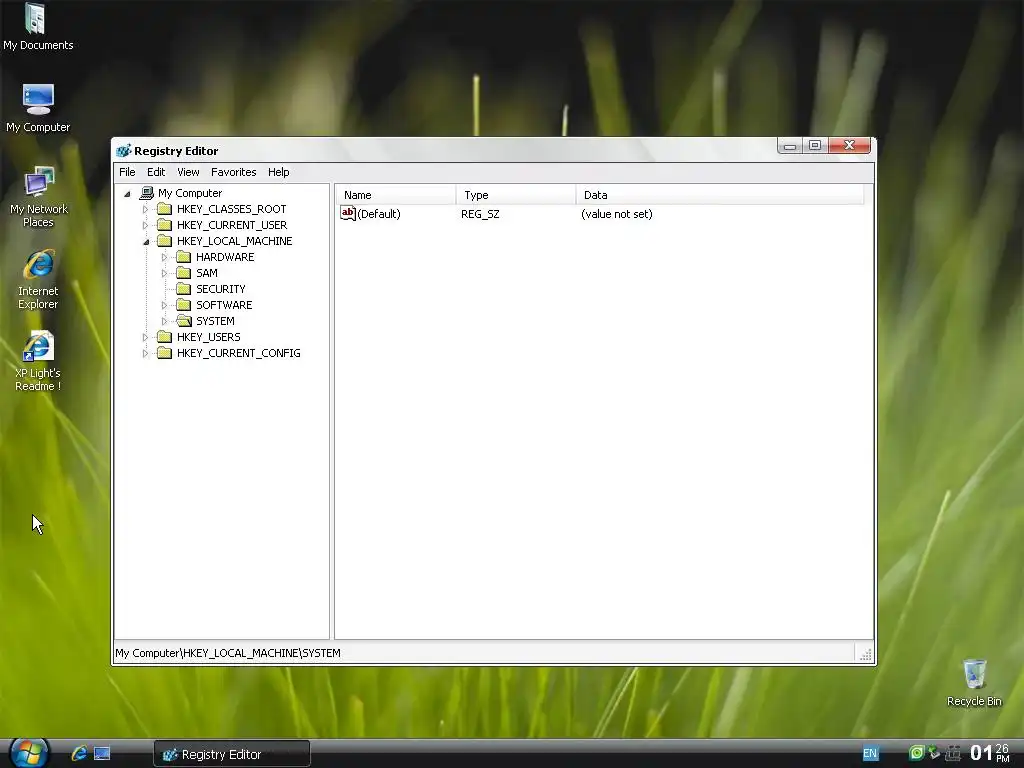This screenshot has height=768, width=1024.
Task: Click the HKEY_CURRENT_USER folder icon
Action: pyautogui.click(x=165, y=225)
